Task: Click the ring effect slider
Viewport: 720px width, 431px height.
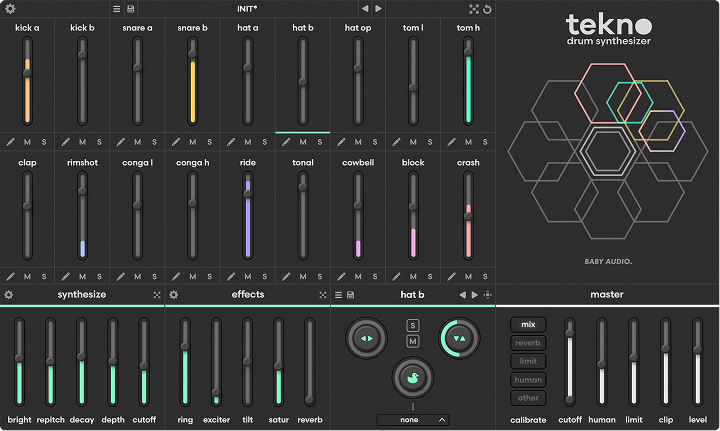Action: coord(185,362)
